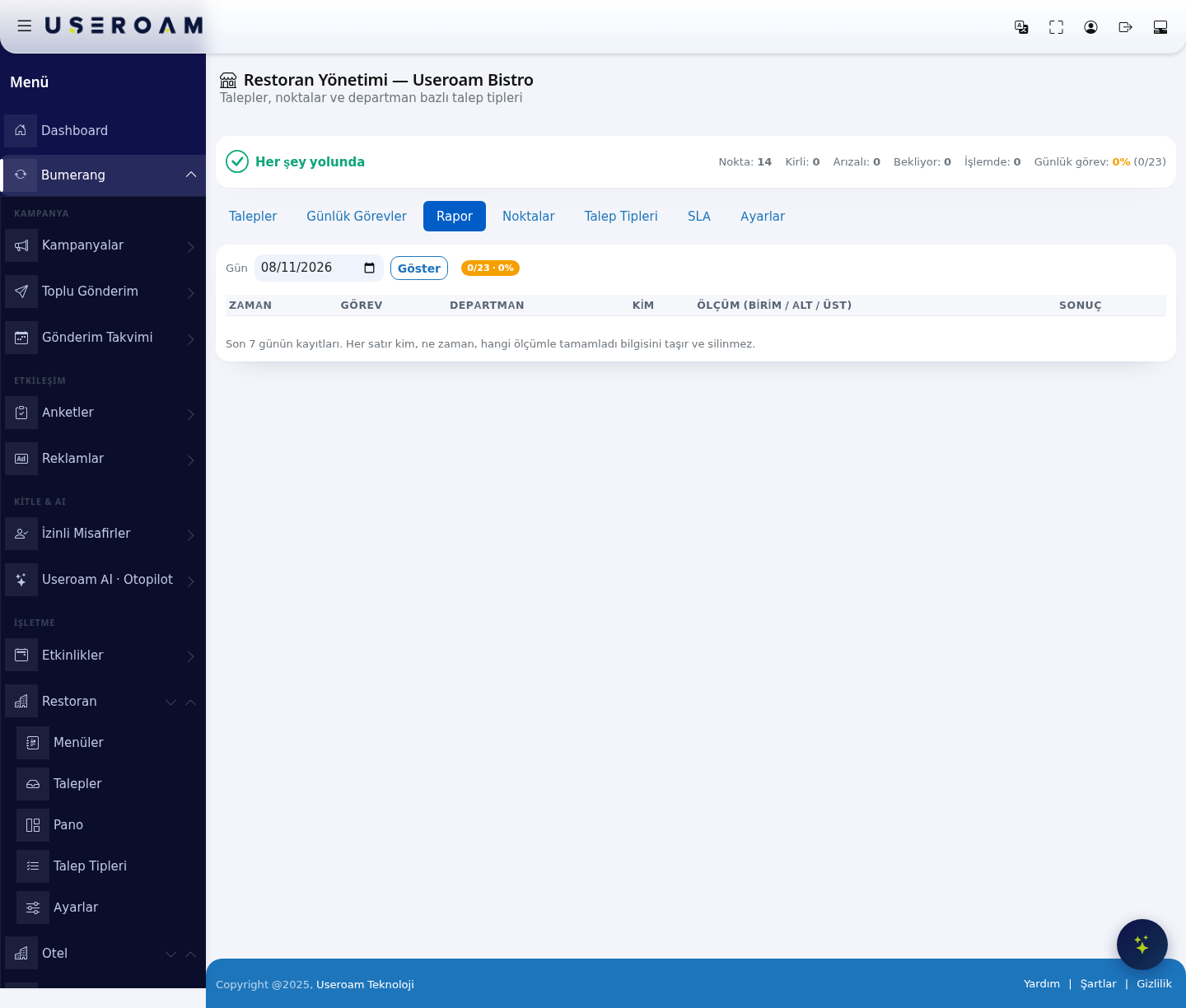Open Dashboard from the sidebar

tap(103, 130)
